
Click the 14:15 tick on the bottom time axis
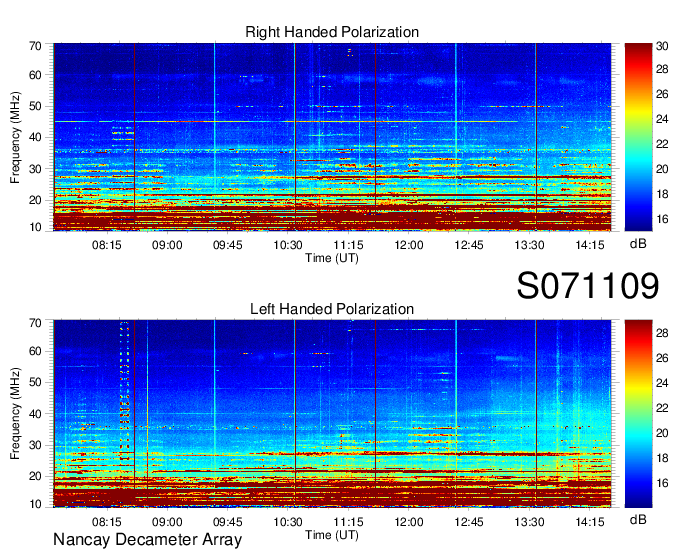click(590, 522)
